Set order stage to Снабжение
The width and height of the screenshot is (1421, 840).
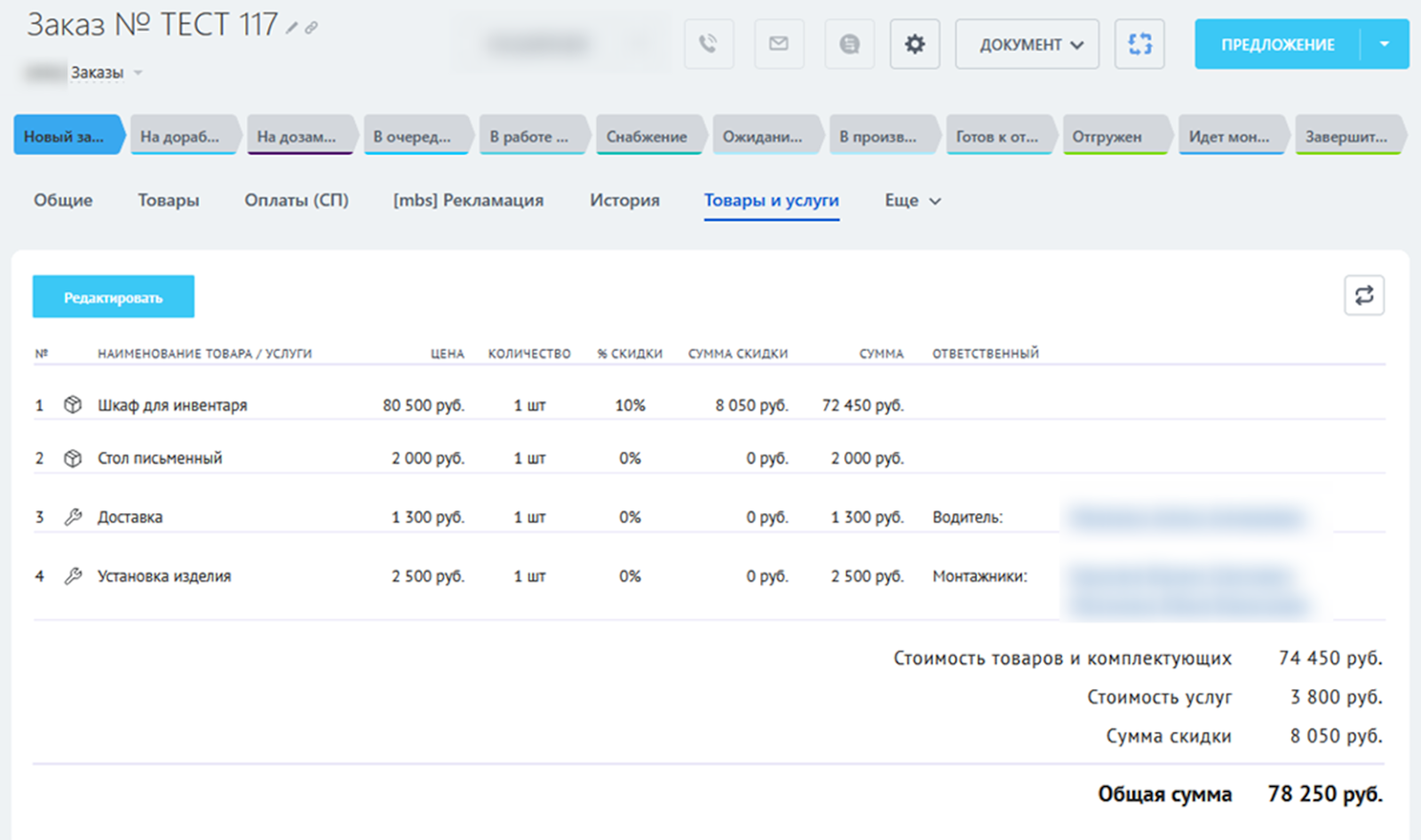click(x=647, y=137)
